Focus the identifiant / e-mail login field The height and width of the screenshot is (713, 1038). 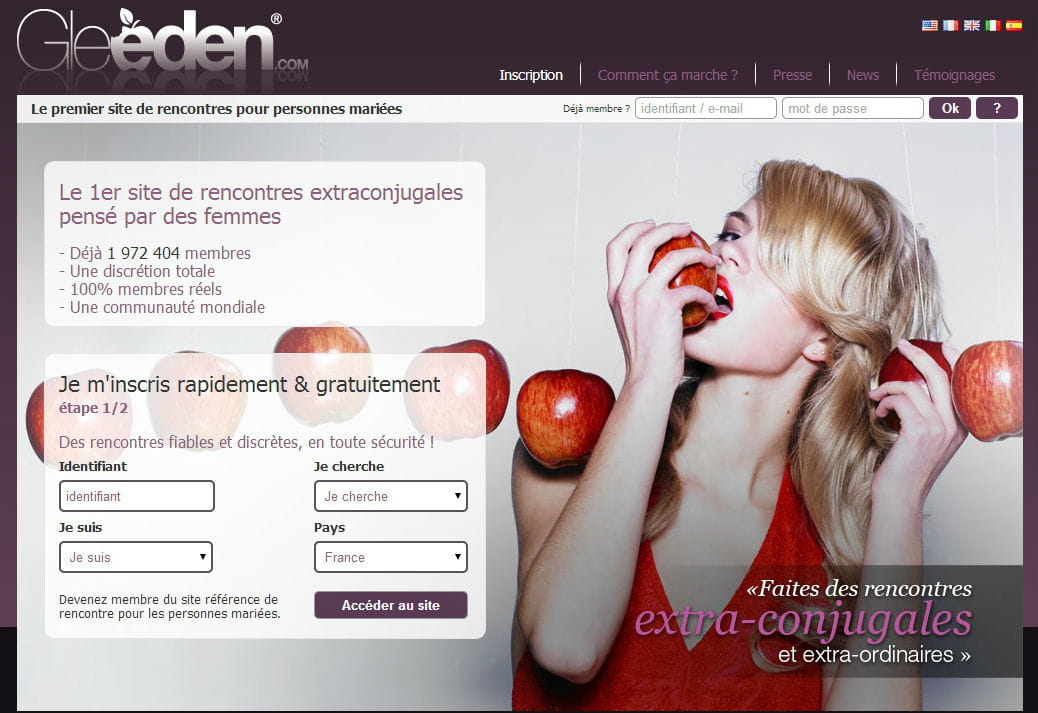point(705,108)
